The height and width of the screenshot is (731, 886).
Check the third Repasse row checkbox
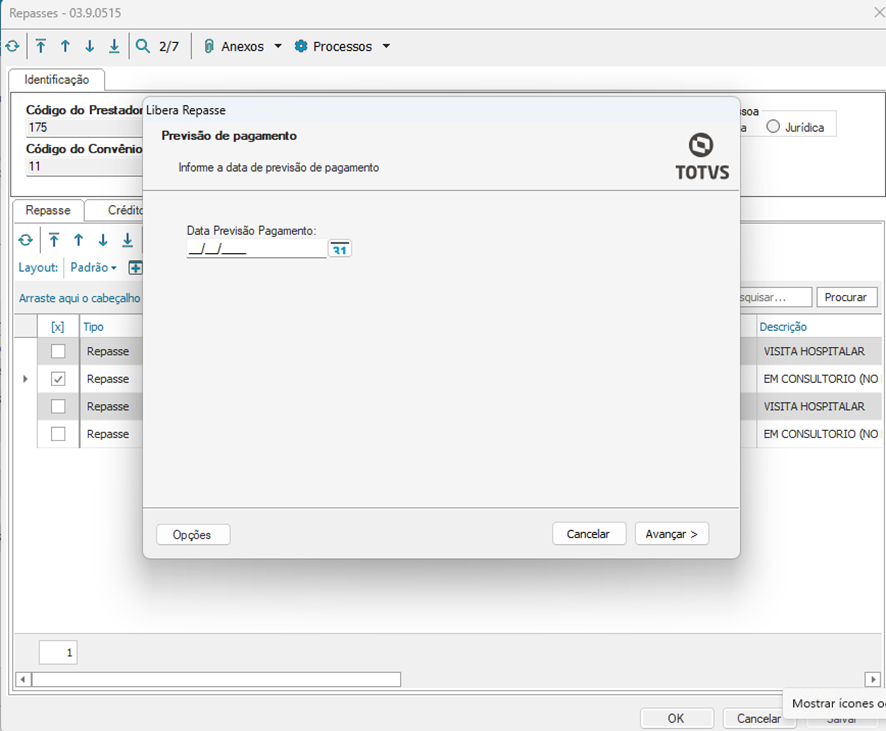point(58,406)
